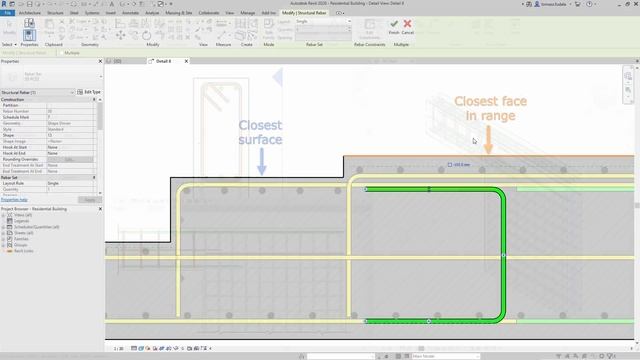Click the Edit Type icon
This screenshot has width=640, height=360.
80,92
